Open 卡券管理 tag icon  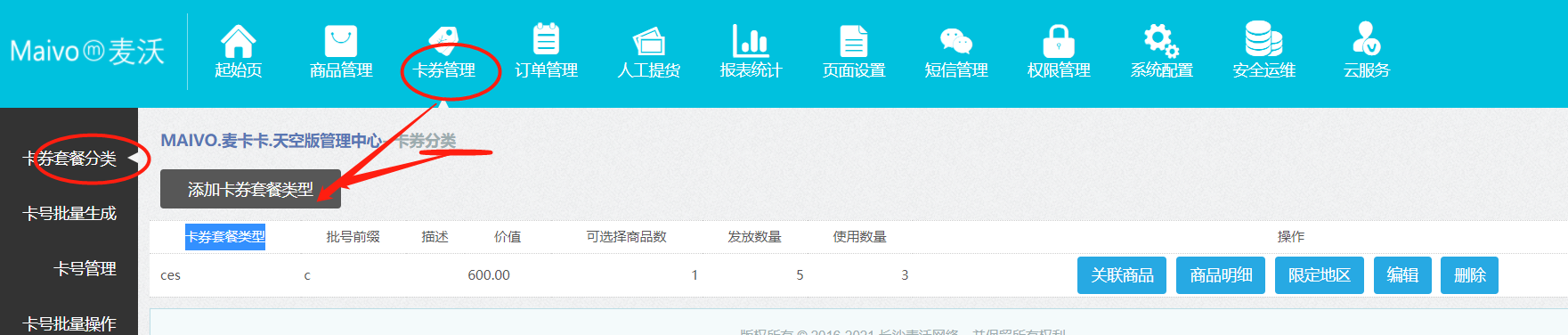pyautogui.click(x=443, y=41)
